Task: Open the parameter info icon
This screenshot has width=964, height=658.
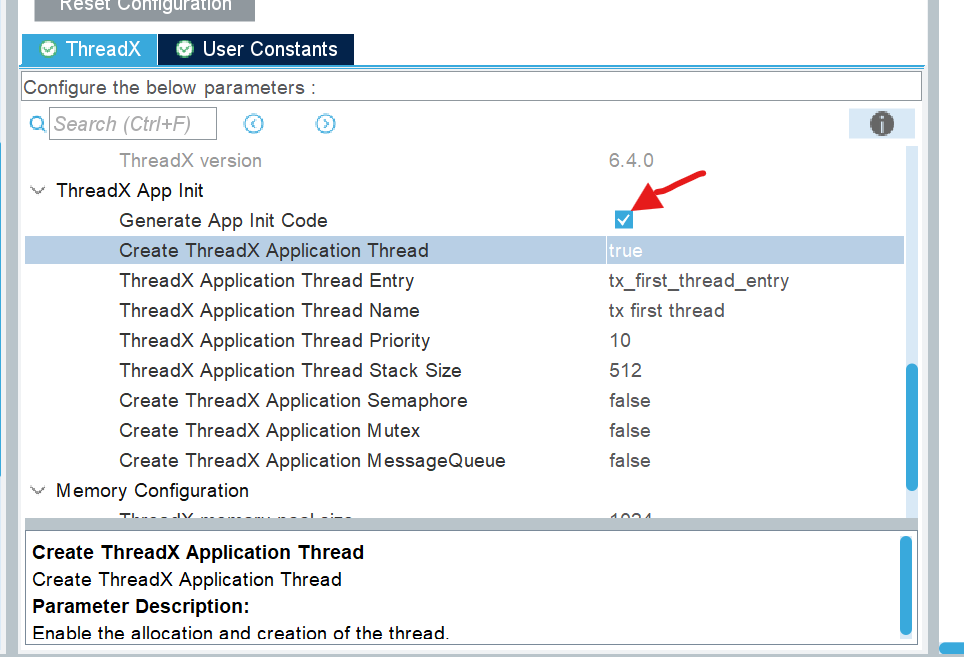Action: [x=882, y=124]
